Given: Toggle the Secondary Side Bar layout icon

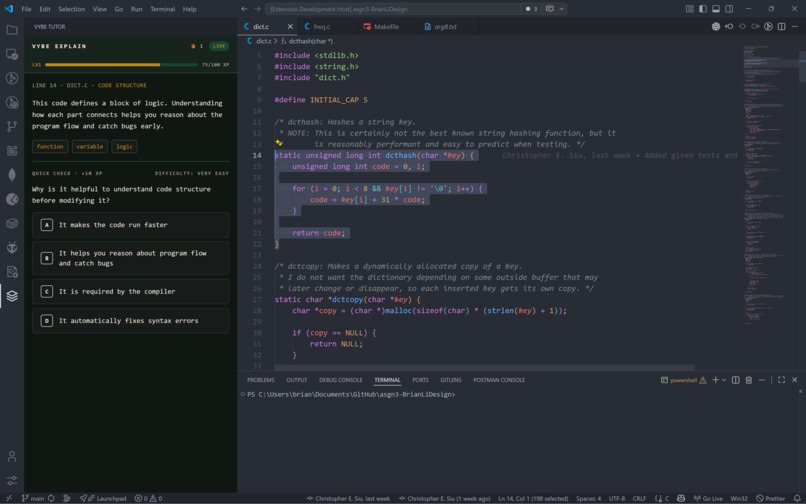Looking at the screenshot, I should pos(729,9).
